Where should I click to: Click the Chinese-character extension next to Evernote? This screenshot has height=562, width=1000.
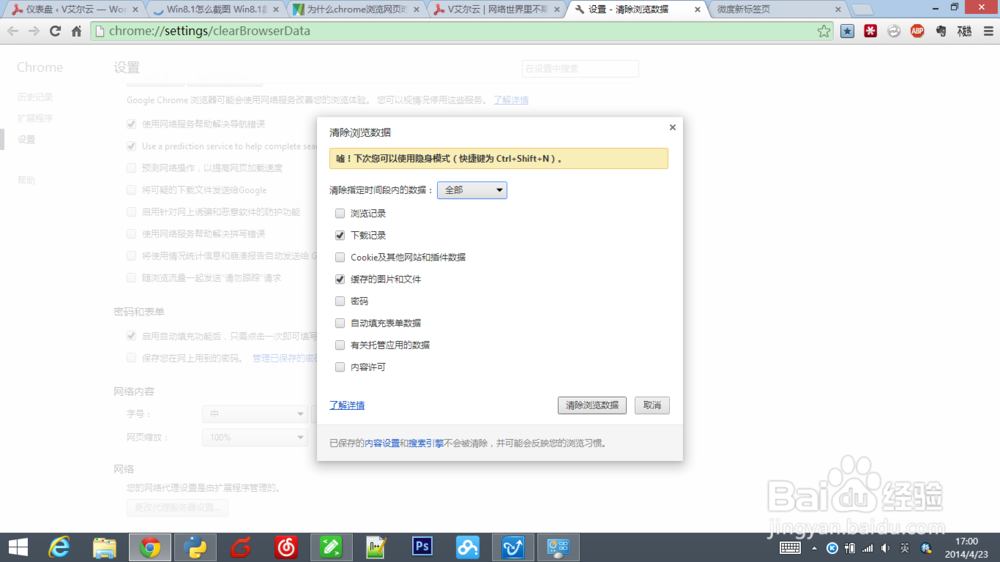click(x=964, y=31)
